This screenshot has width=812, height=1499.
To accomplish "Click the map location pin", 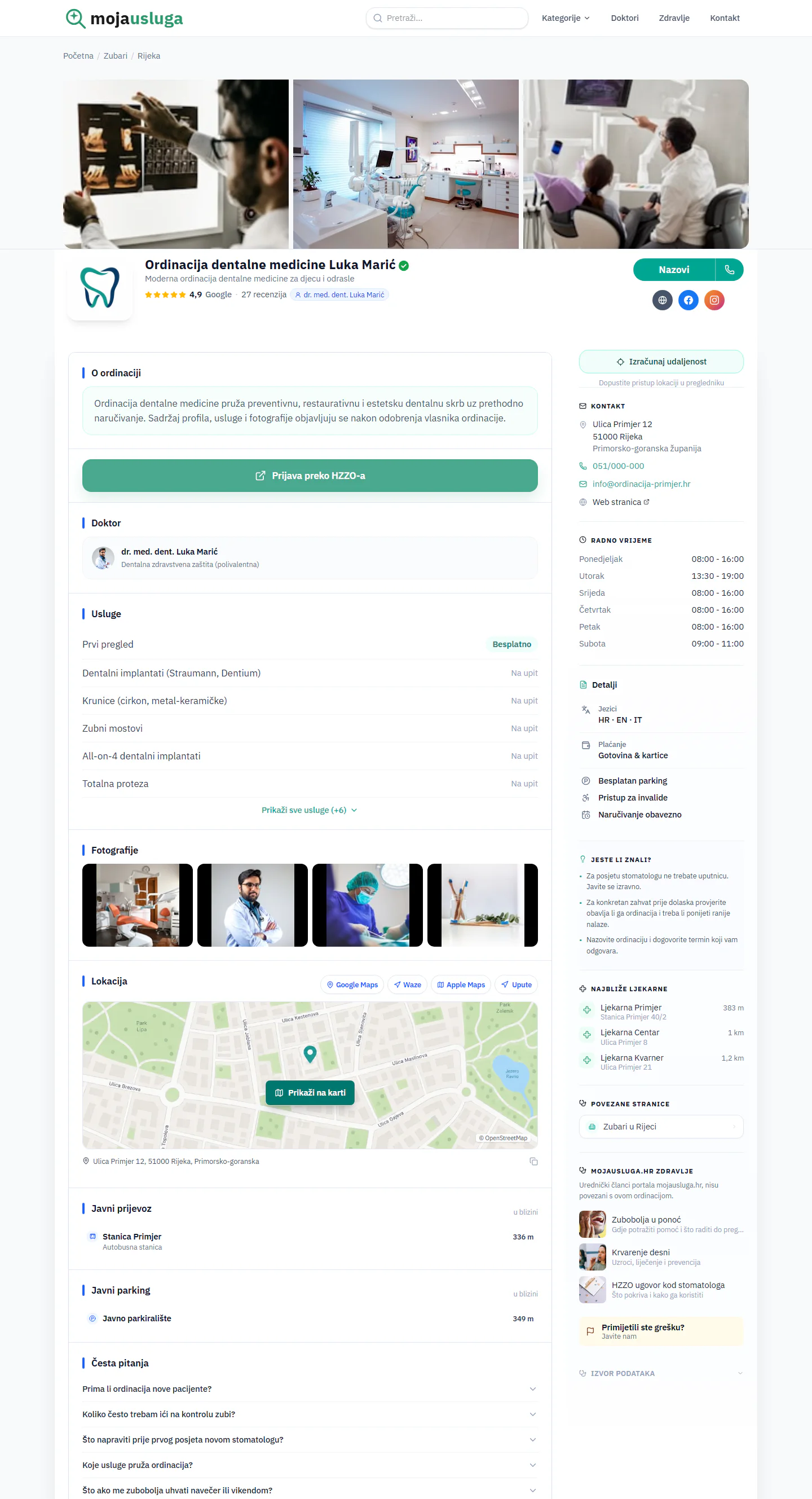I will 310,1054.
